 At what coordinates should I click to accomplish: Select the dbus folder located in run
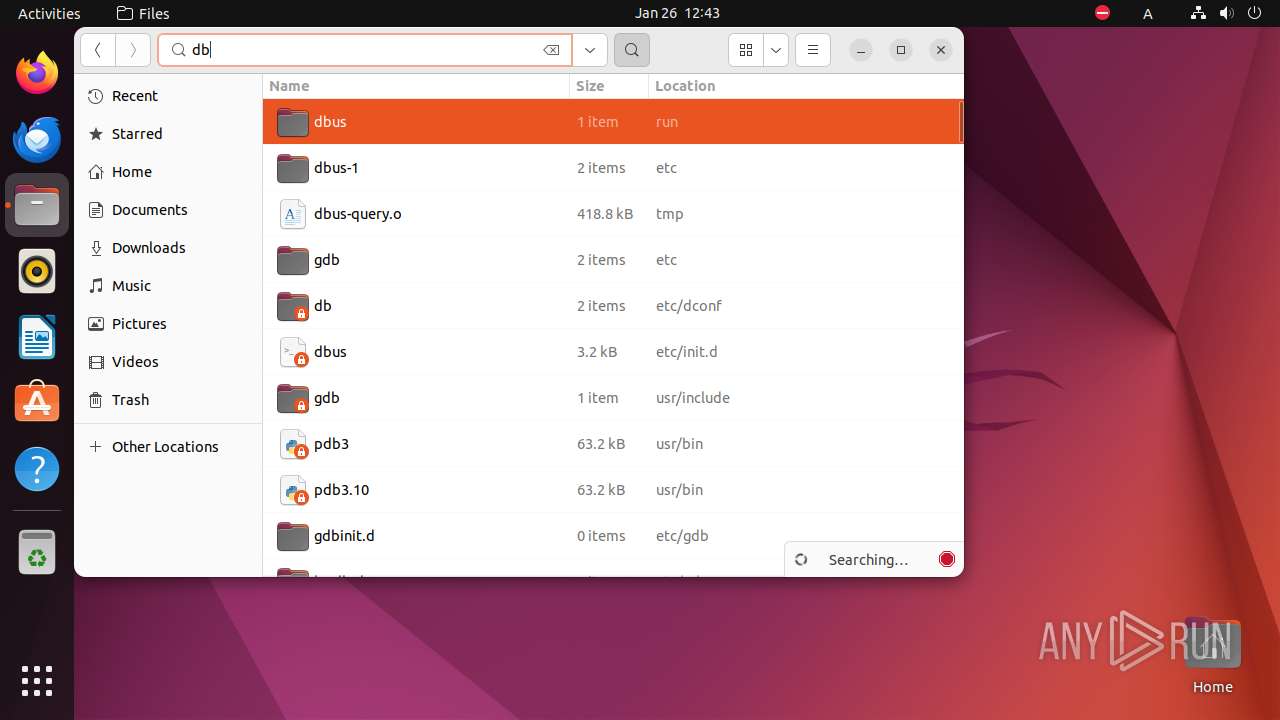611,122
